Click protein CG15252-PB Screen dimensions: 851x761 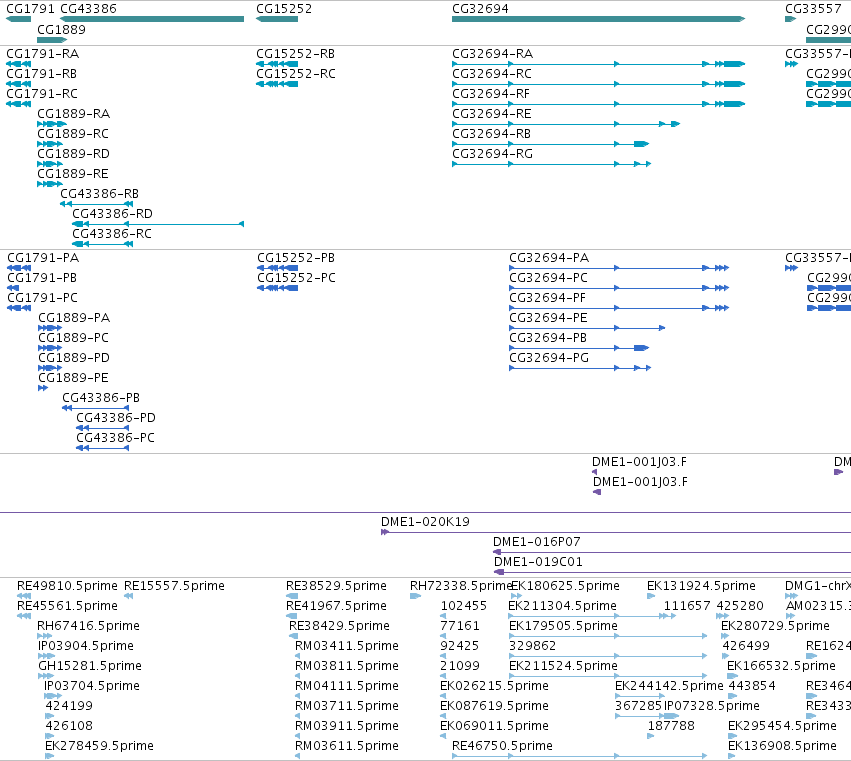tap(277, 268)
